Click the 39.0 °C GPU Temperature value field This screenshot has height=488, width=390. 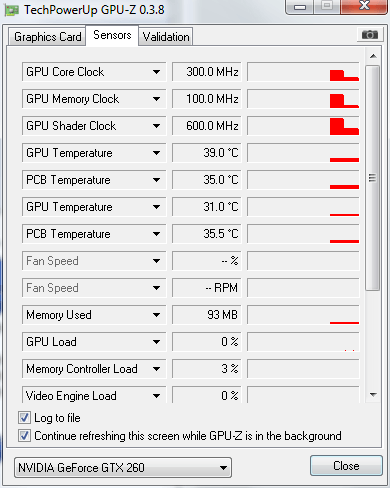pyautogui.click(x=206, y=153)
